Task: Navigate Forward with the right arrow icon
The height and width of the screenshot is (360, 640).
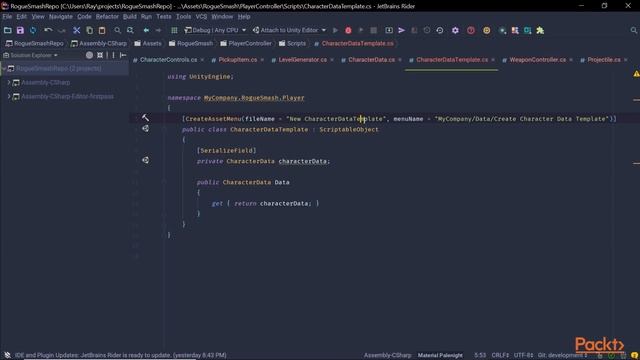Action: coord(158,30)
